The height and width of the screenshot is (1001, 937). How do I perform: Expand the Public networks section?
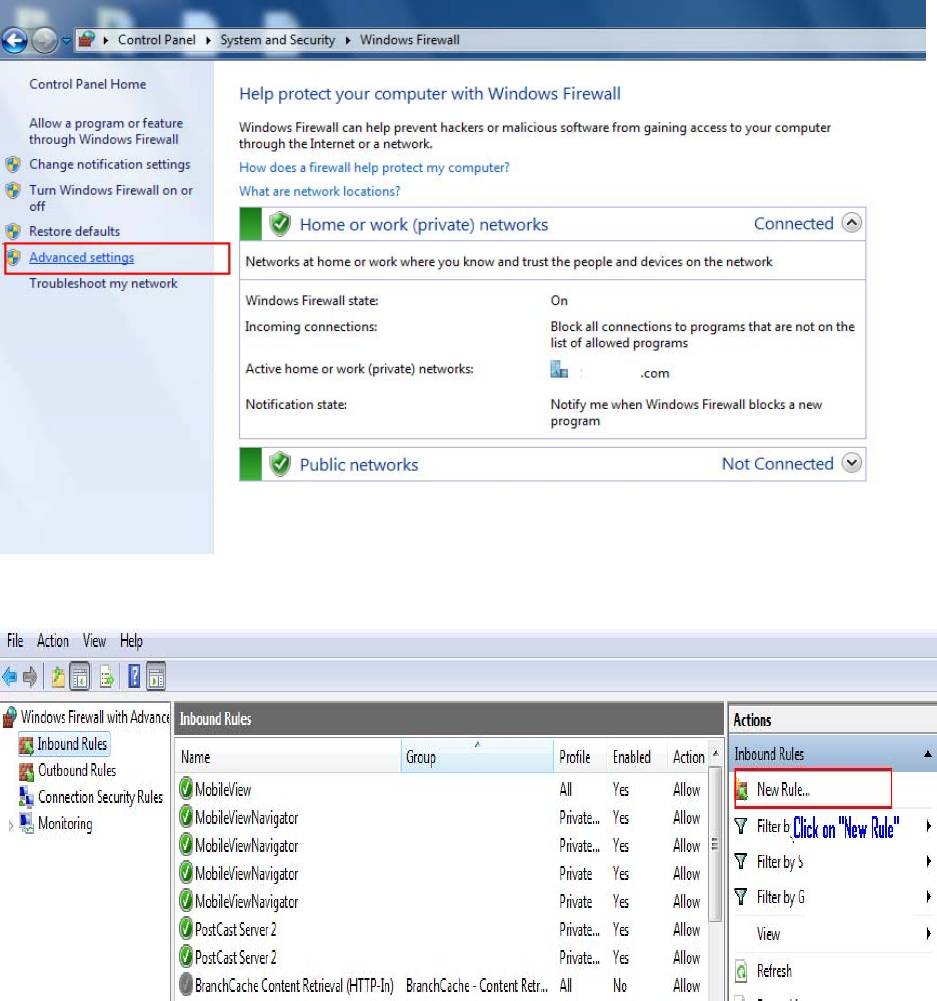click(851, 463)
